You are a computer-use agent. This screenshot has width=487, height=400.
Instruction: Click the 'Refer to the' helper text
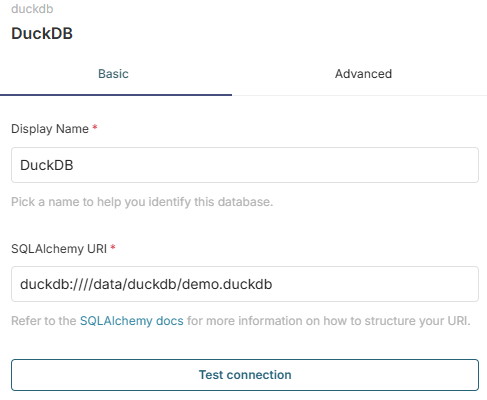[x=44, y=321]
